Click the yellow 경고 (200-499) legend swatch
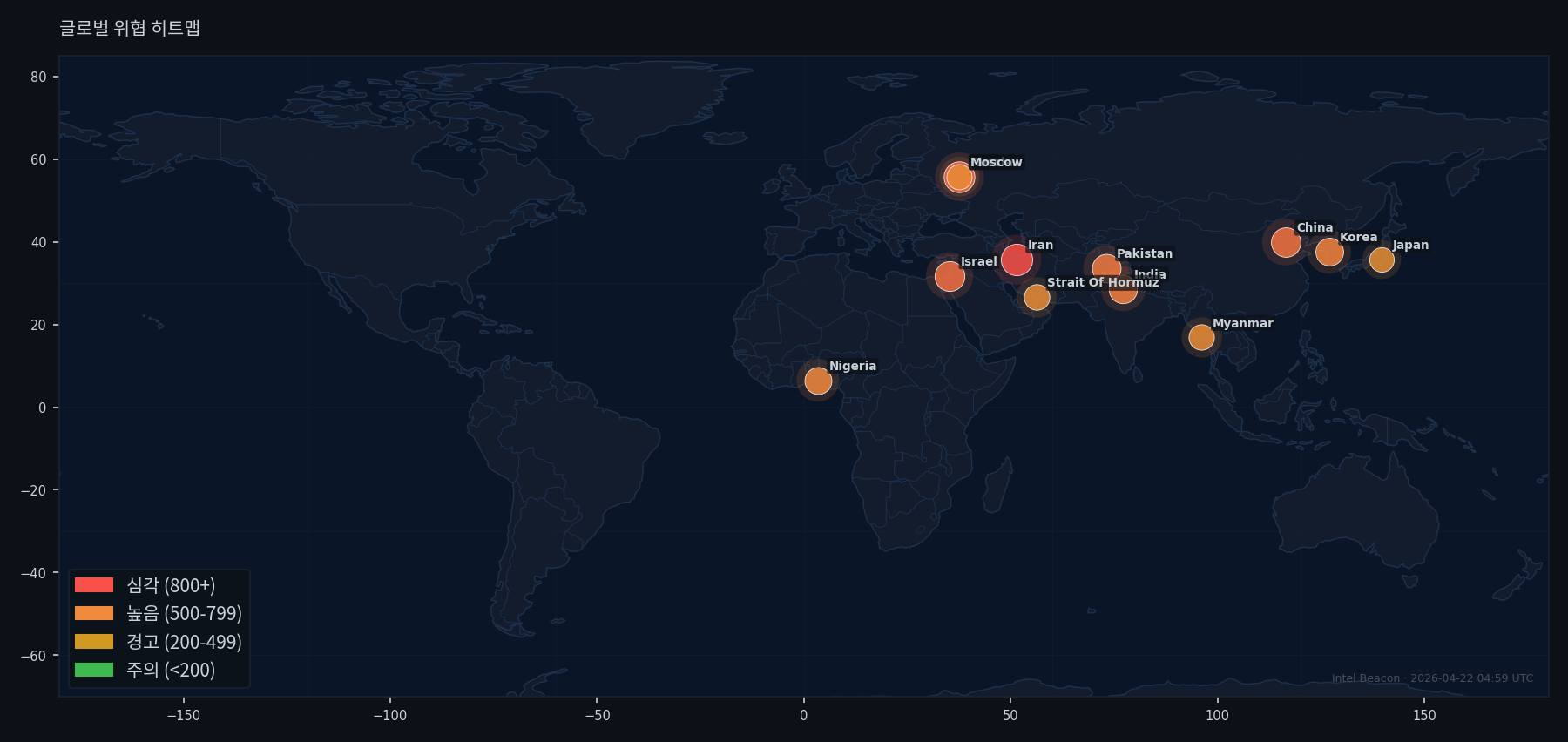Image resolution: width=1568 pixels, height=742 pixels. click(x=94, y=642)
